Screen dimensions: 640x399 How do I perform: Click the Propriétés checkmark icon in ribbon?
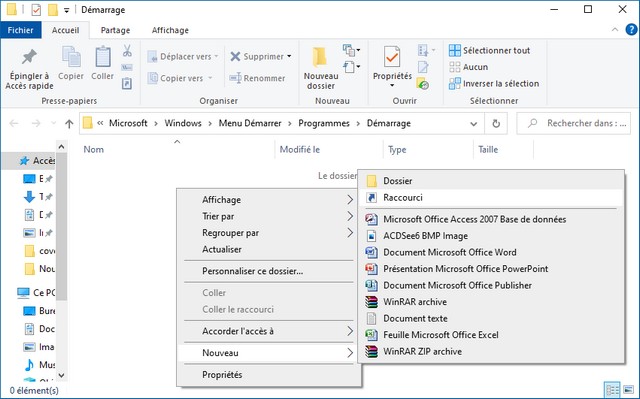(392, 57)
